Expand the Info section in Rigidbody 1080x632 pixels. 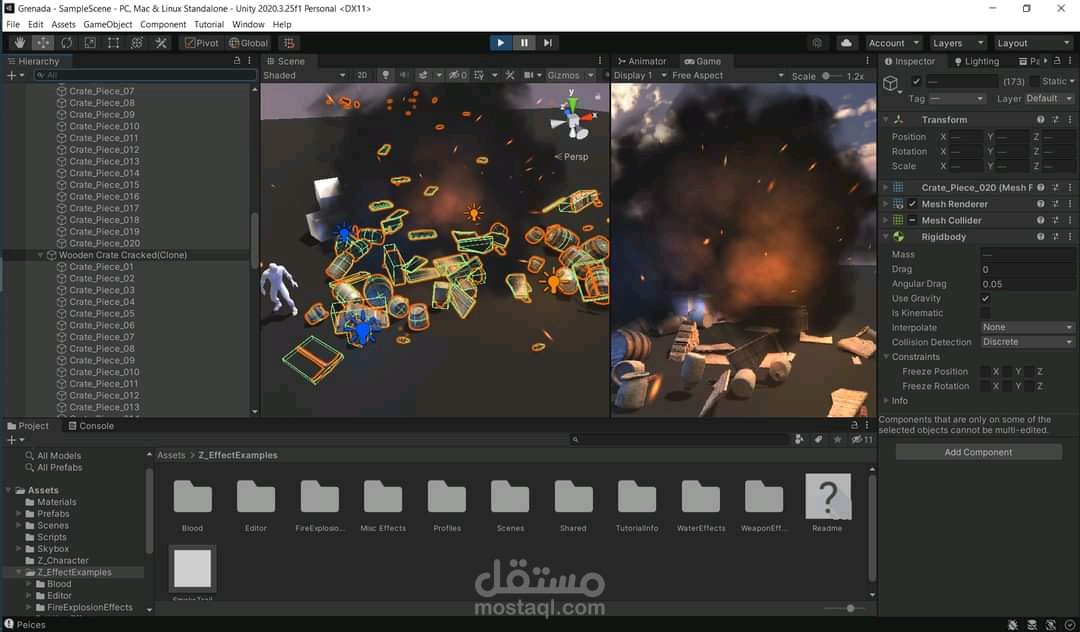[x=886, y=400]
